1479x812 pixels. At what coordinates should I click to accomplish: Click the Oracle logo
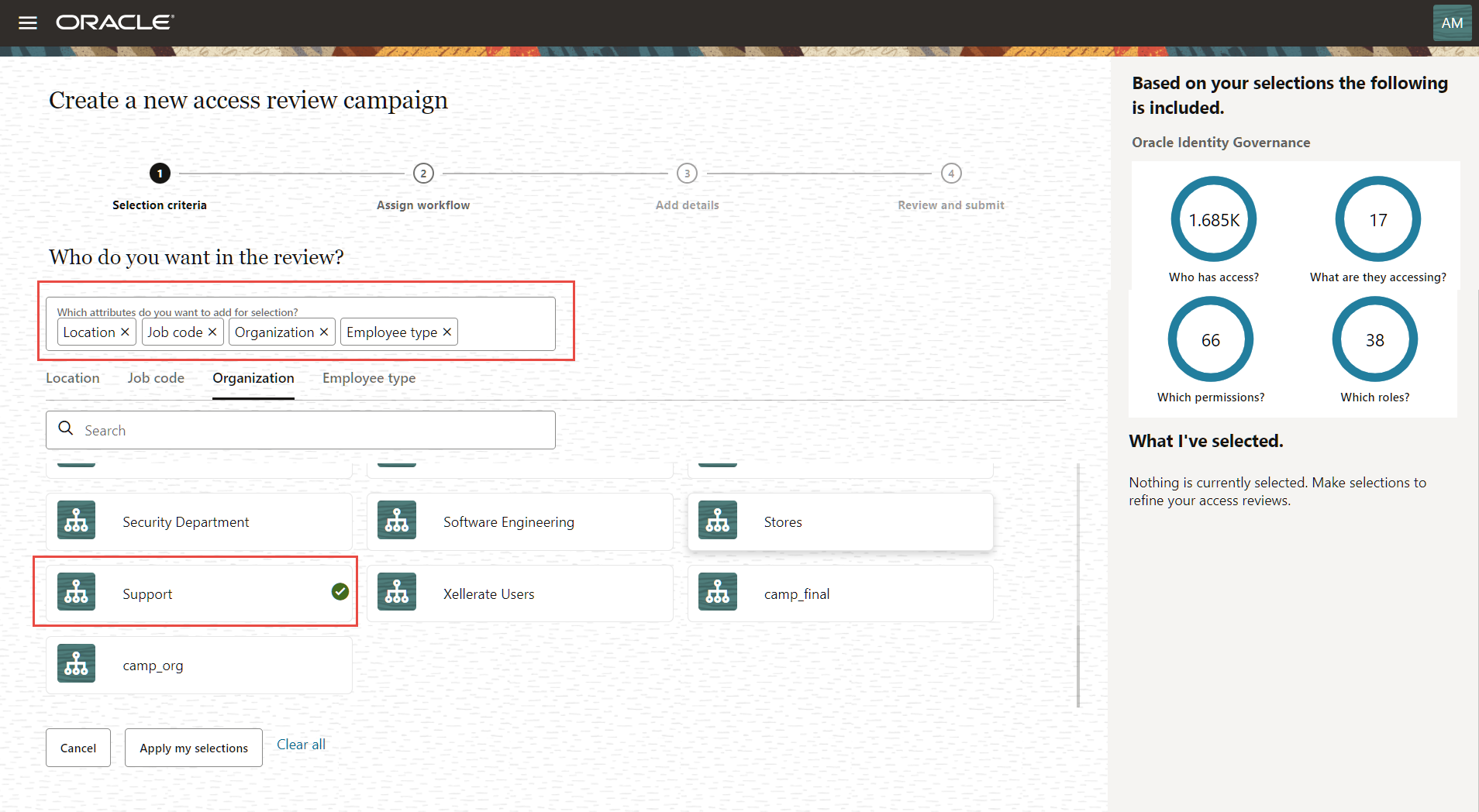pyautogui.click(x=115, y=22)
